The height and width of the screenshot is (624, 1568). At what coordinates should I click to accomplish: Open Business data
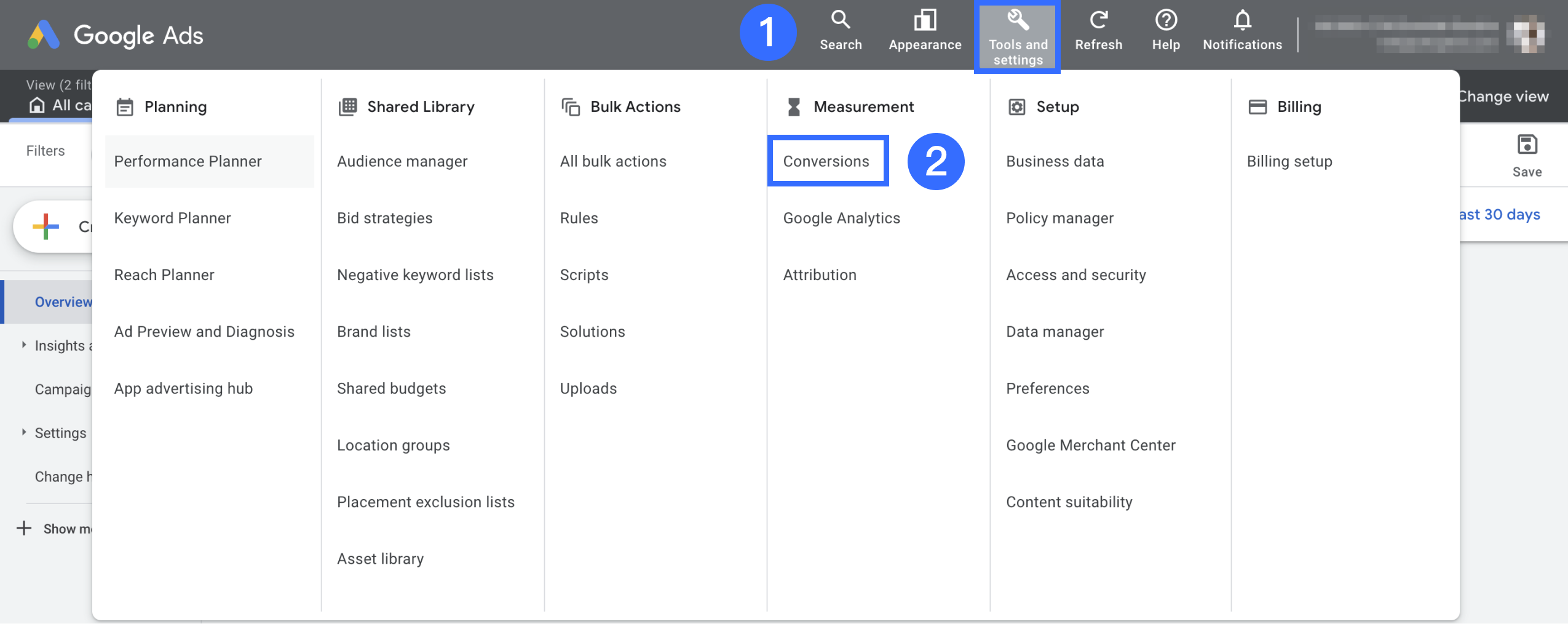(x=1055, y=161)
